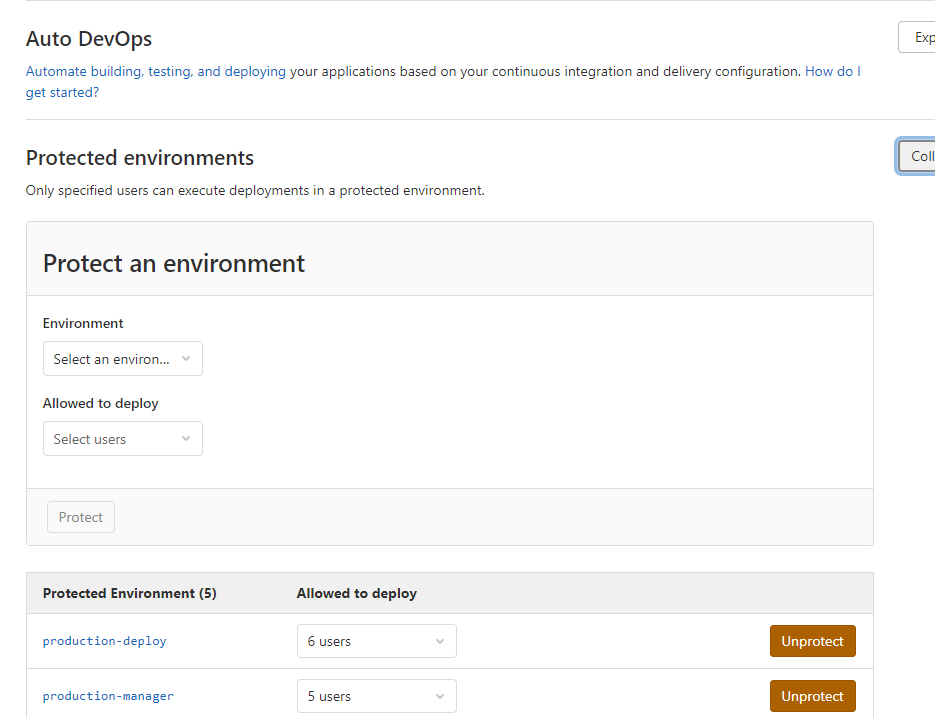Open the 'Select an environment' dropdown
The width and height of the screenshot is (935, 718).
pyautogui.click(x=123, y=358)
